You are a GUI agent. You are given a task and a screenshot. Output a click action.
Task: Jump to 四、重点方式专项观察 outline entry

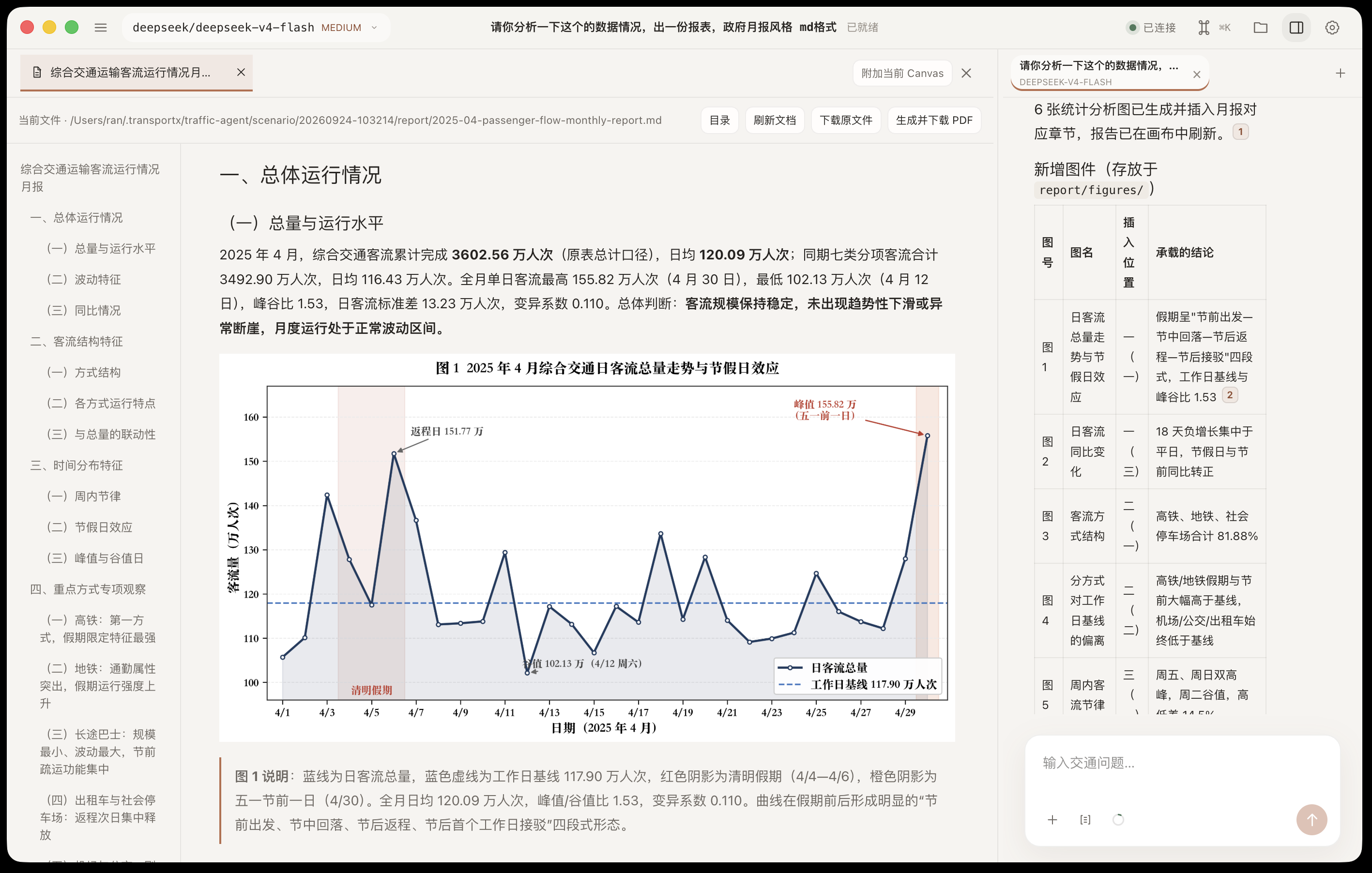pyautogui.click(x=88, y=589)
